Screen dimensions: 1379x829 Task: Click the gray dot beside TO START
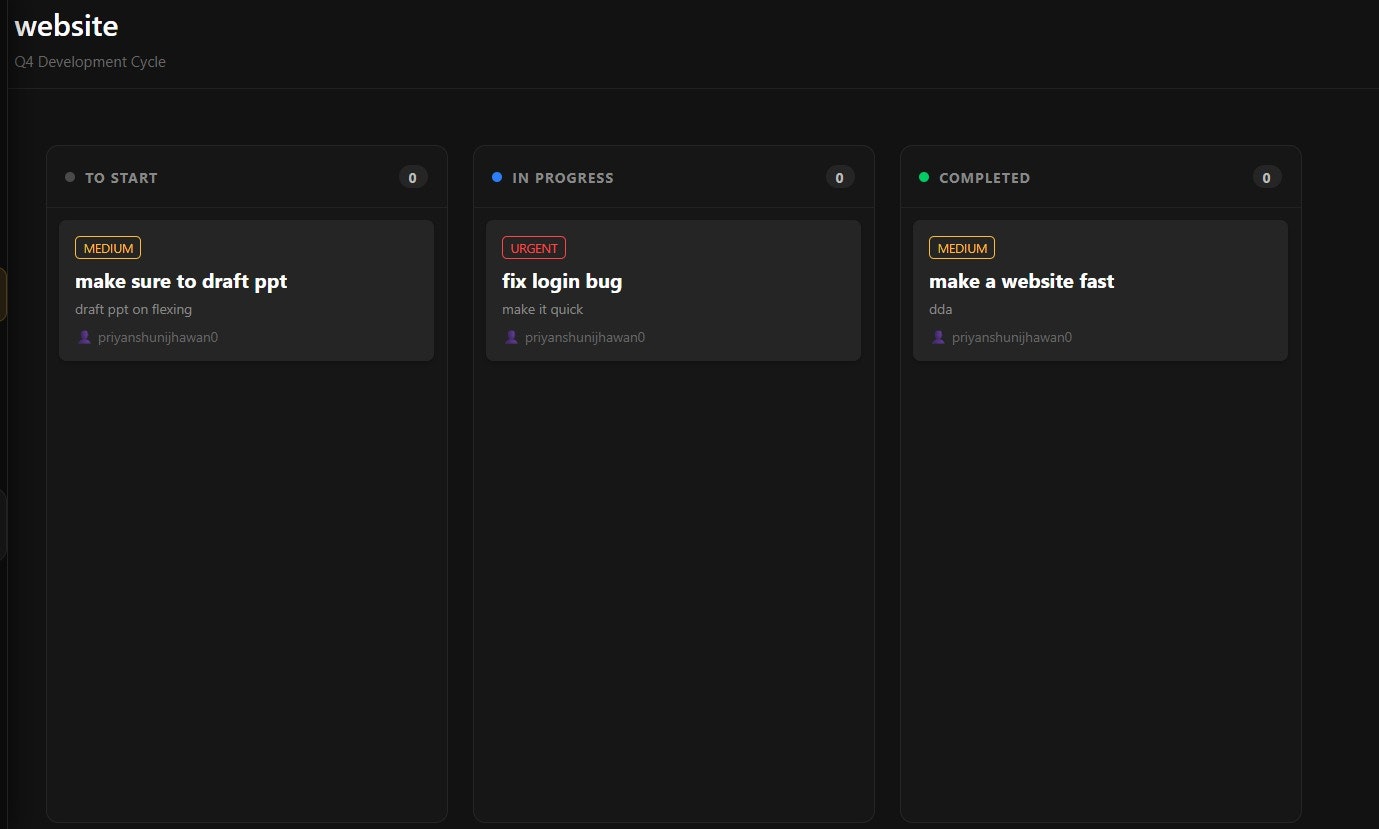[70, 178]
